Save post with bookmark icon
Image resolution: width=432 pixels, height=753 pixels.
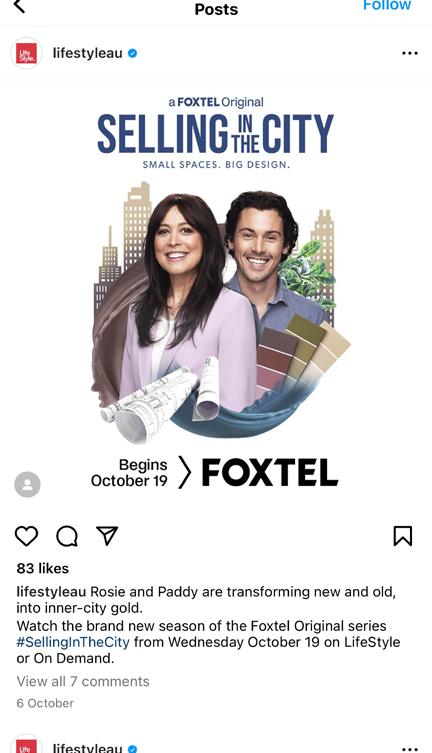click(403, 536)
